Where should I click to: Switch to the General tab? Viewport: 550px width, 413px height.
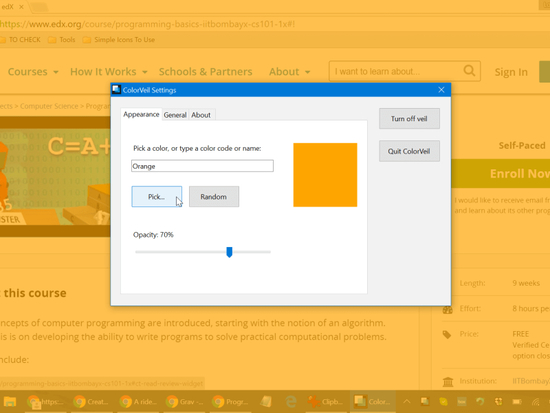point(175,115)
